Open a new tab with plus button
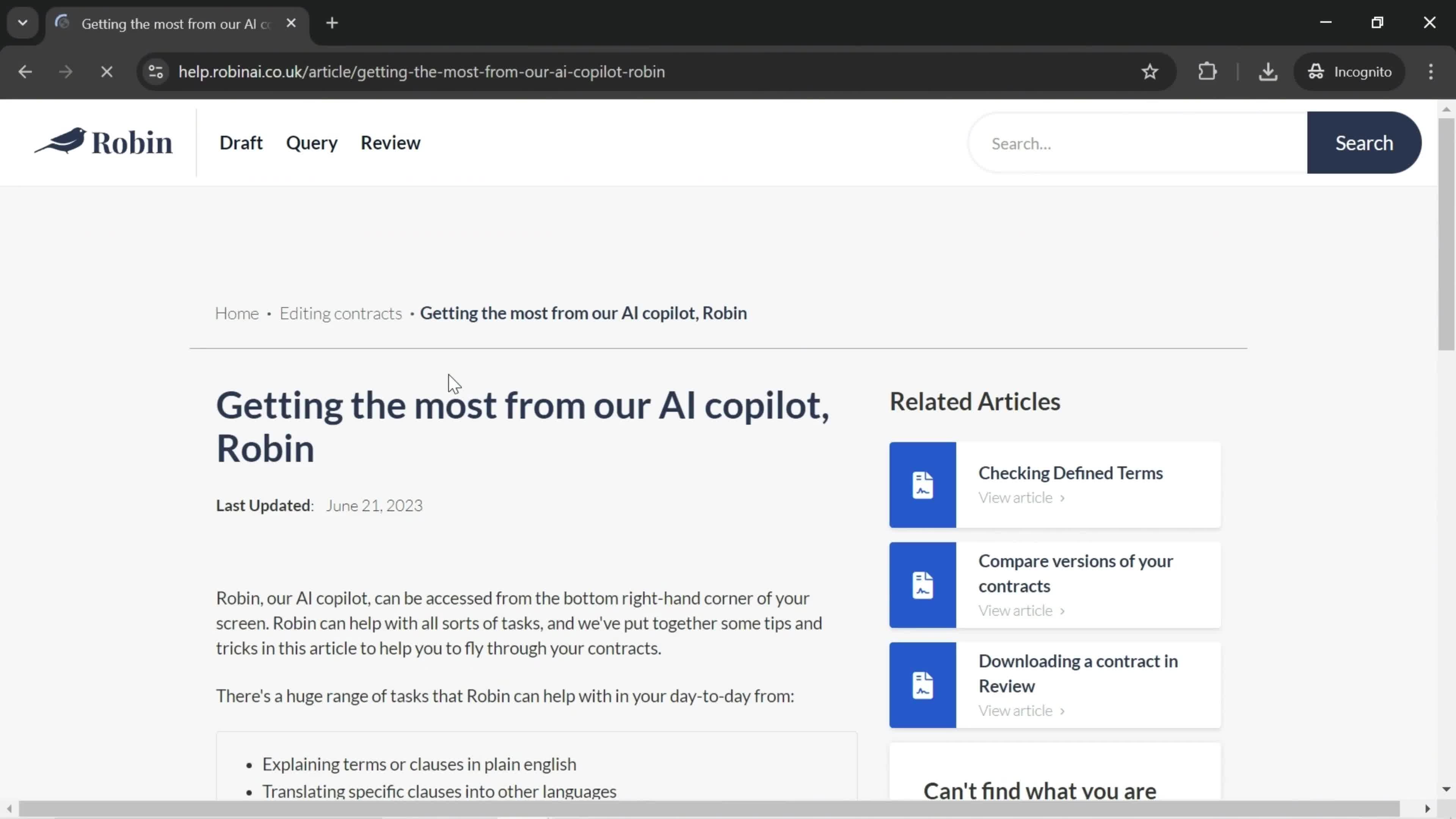 (333, 23)
